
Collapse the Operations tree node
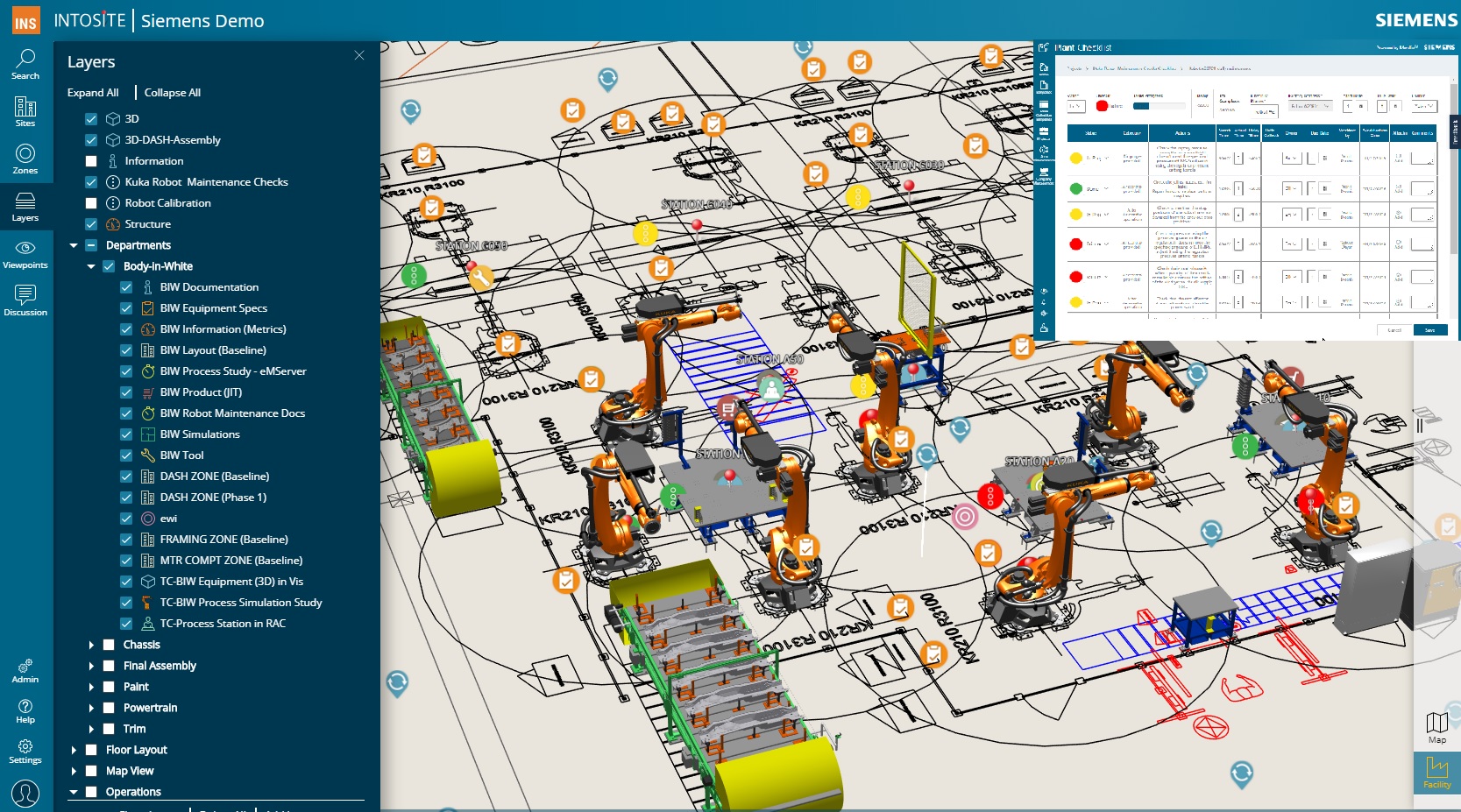point(74,792)
